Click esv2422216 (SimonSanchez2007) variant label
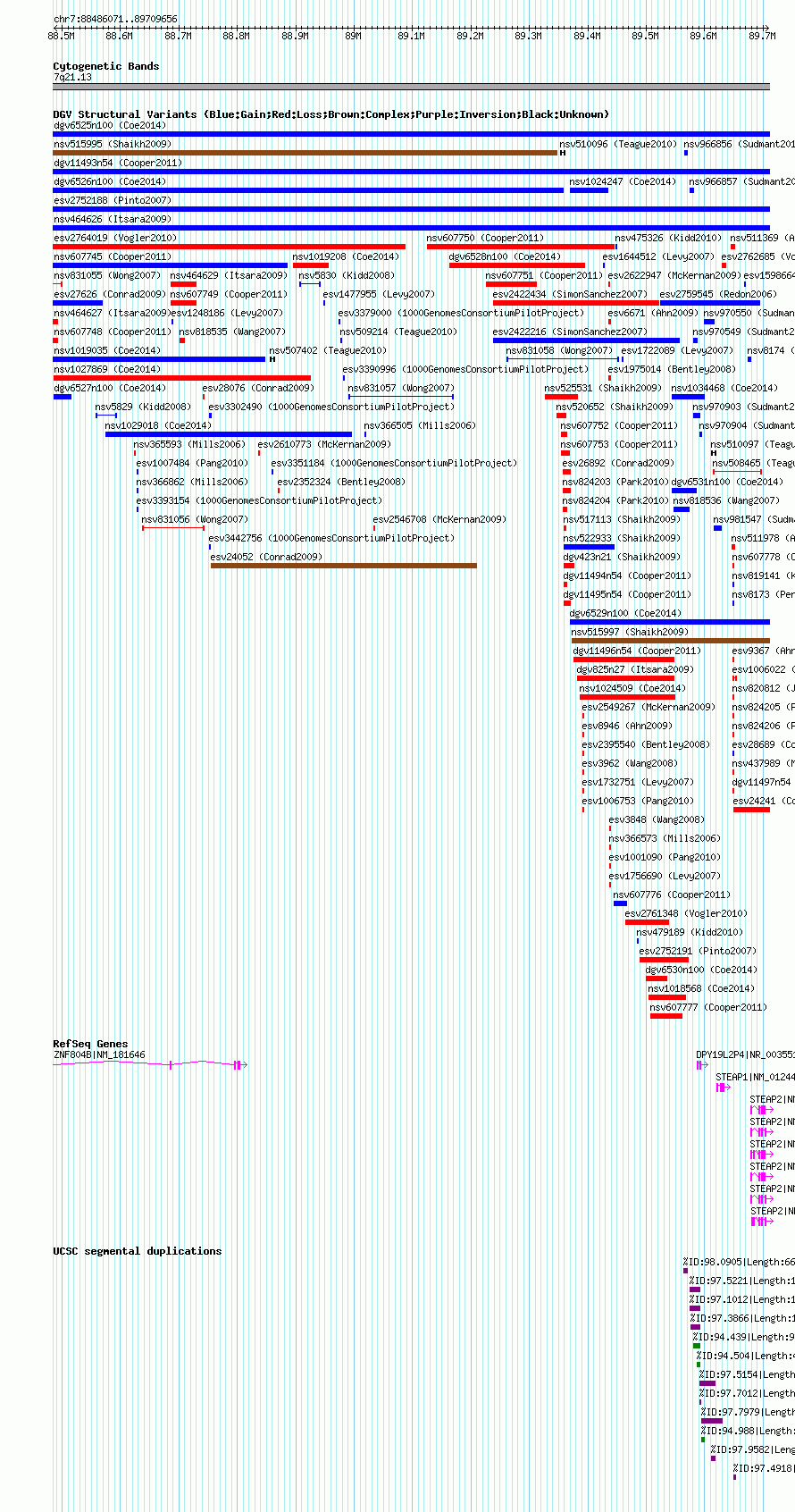Screen dimensions: 795x1512 tap(570, 332)
